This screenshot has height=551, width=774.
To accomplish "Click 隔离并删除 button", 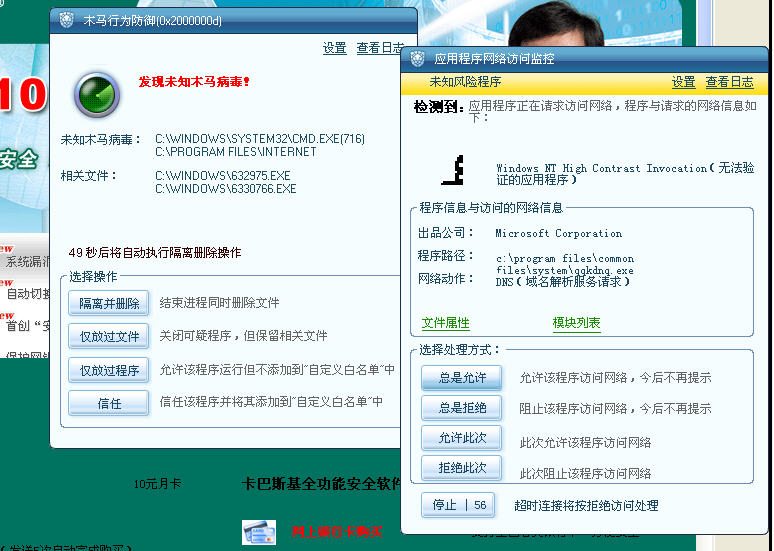I will pyautogui.click(x=109, y=304).
